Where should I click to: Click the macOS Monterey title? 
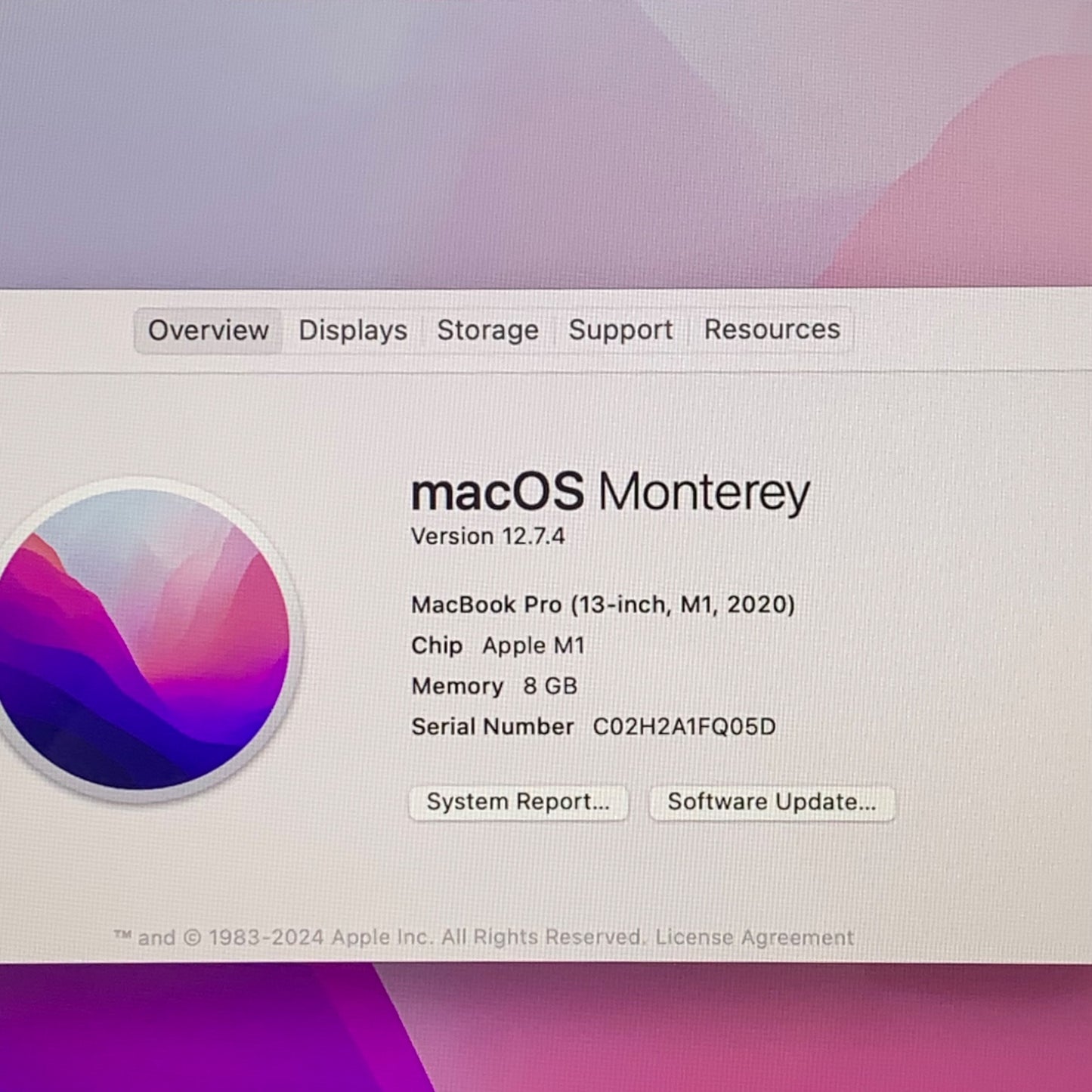coord(611,493)
